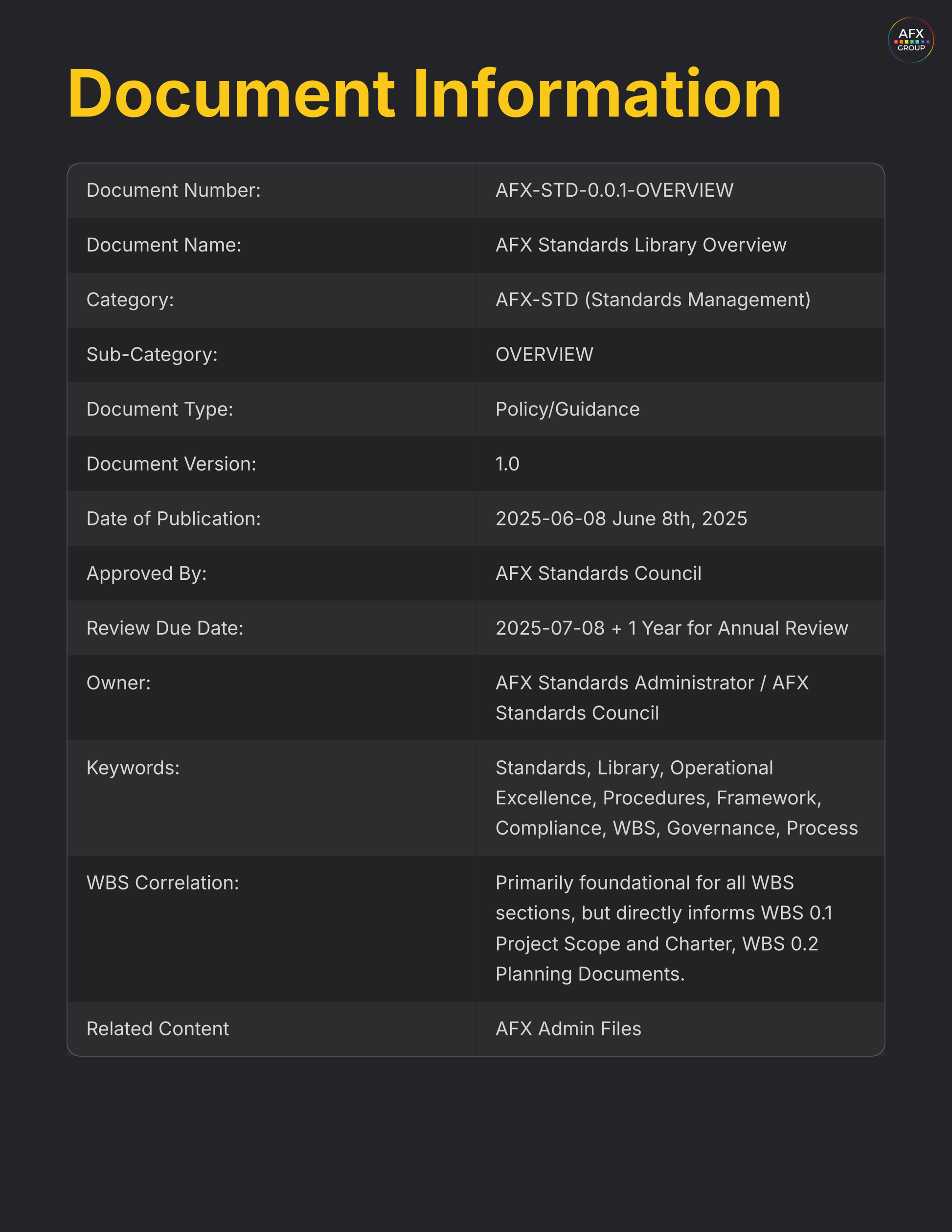Select the AFX Standards Council approver value
This screenshot has width=952, height=1232.
[x=598, y=574]
